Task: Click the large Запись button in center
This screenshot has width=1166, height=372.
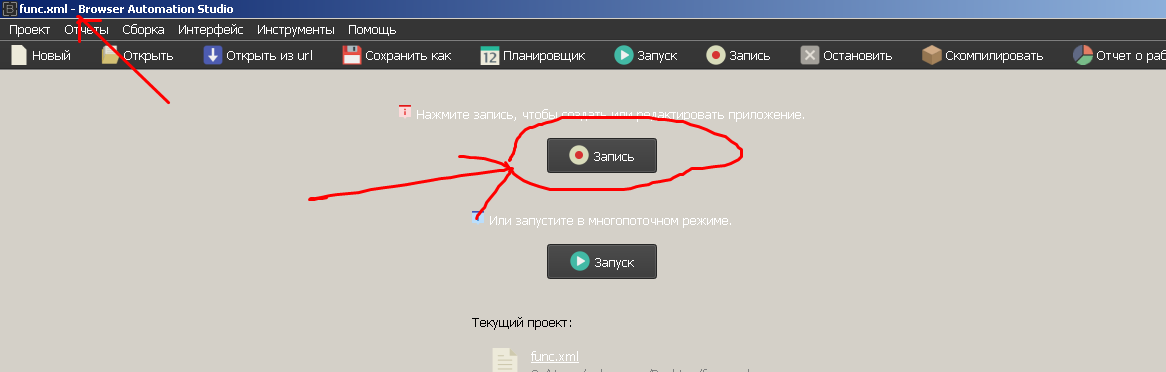Action: (602, 155)
